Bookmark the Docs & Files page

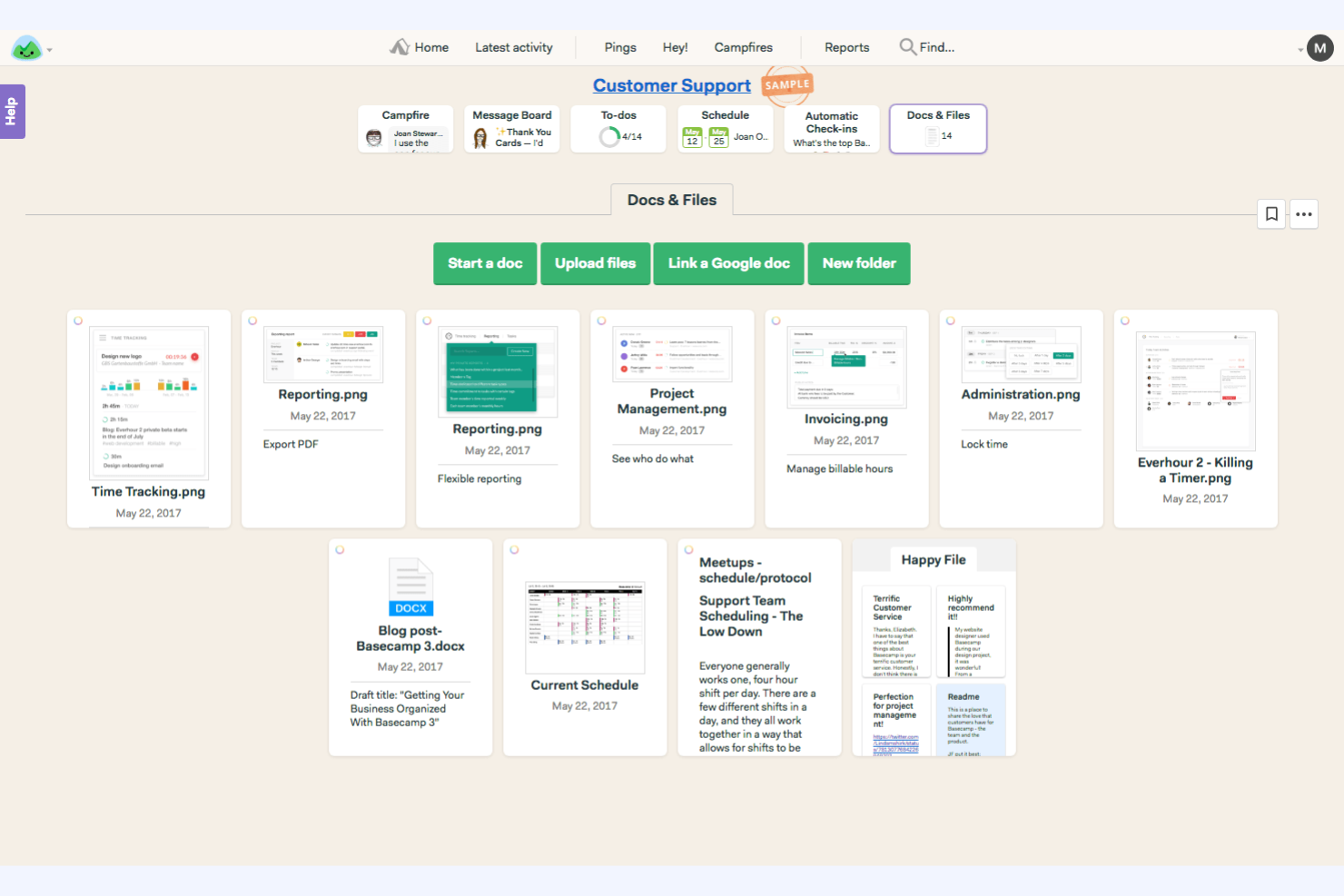(1271, 213)
